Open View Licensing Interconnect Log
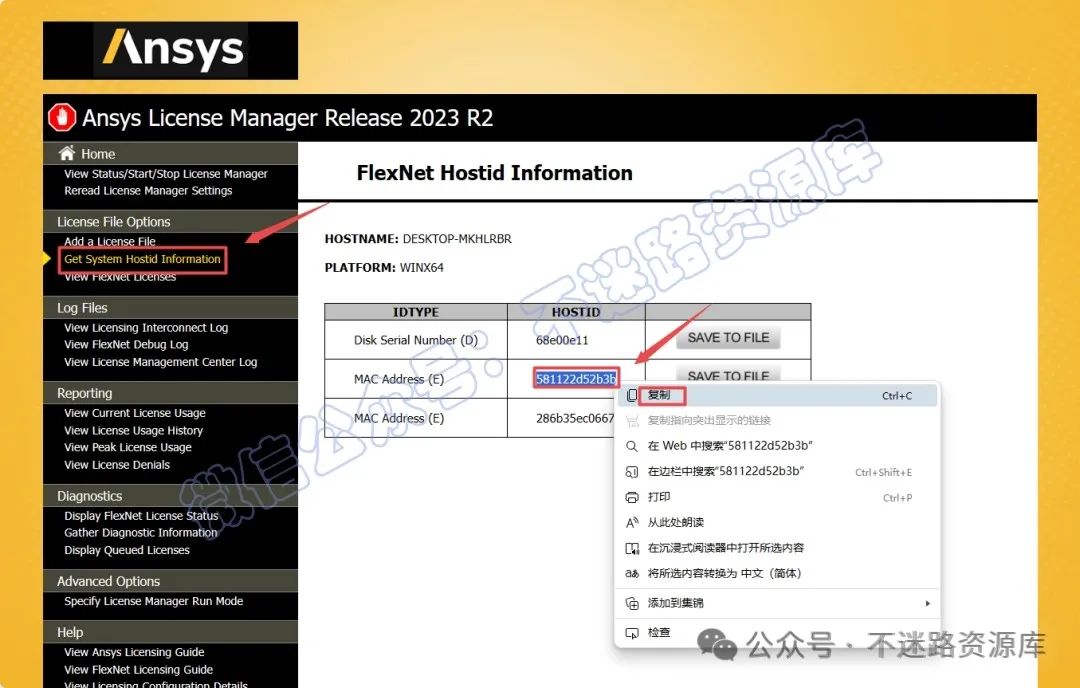 click(x=146, y=328)
